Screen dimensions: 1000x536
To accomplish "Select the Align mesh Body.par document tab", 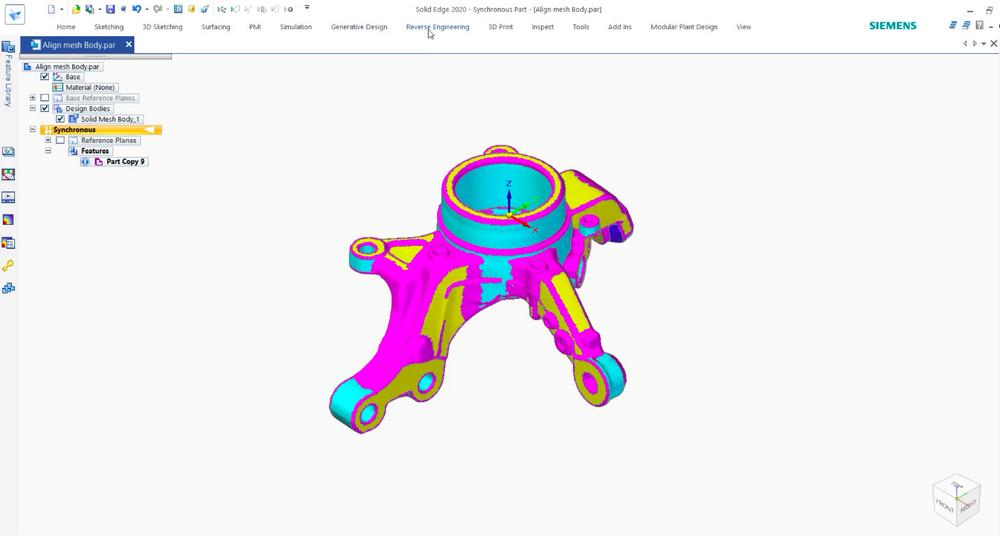I will click(78, 45).
